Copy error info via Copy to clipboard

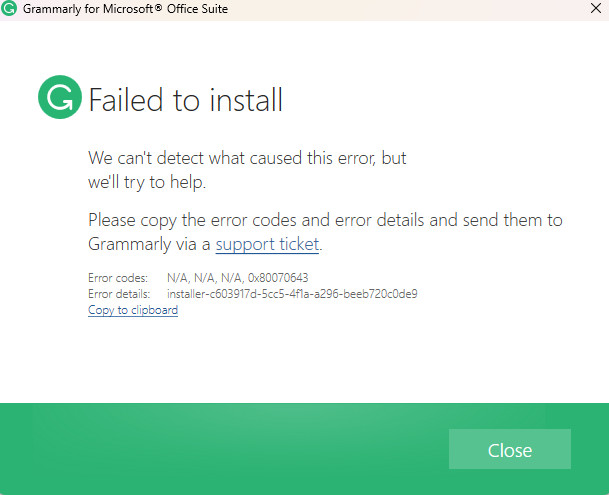click(x=133, y=310)
